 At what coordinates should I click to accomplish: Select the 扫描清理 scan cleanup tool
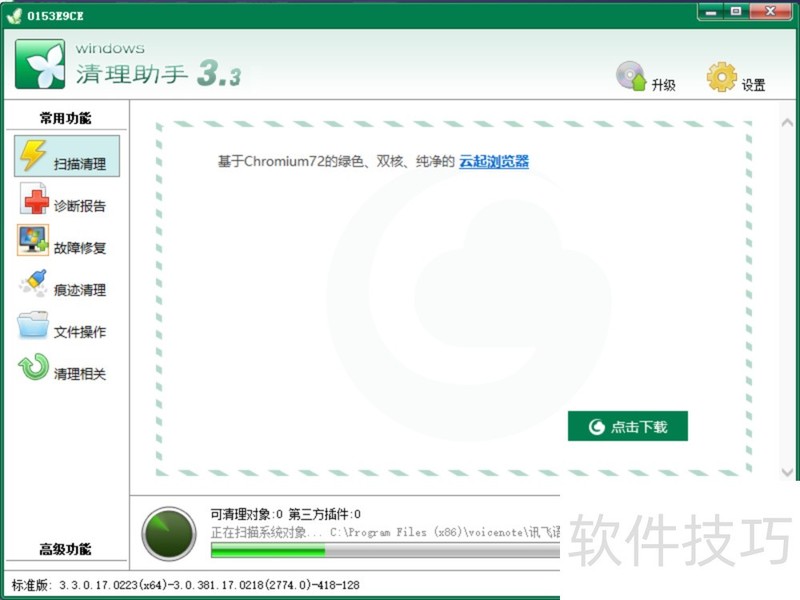(x=66, y=156)
